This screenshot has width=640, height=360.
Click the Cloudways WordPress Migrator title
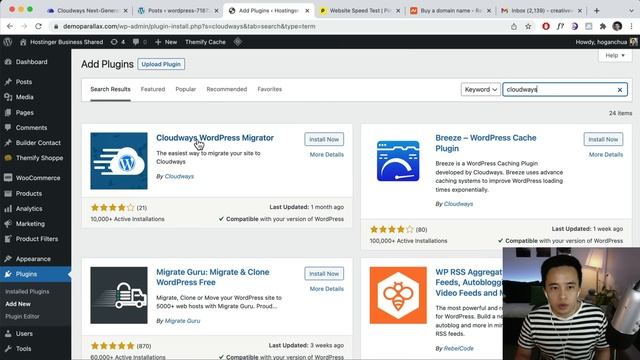pos(215,138)
